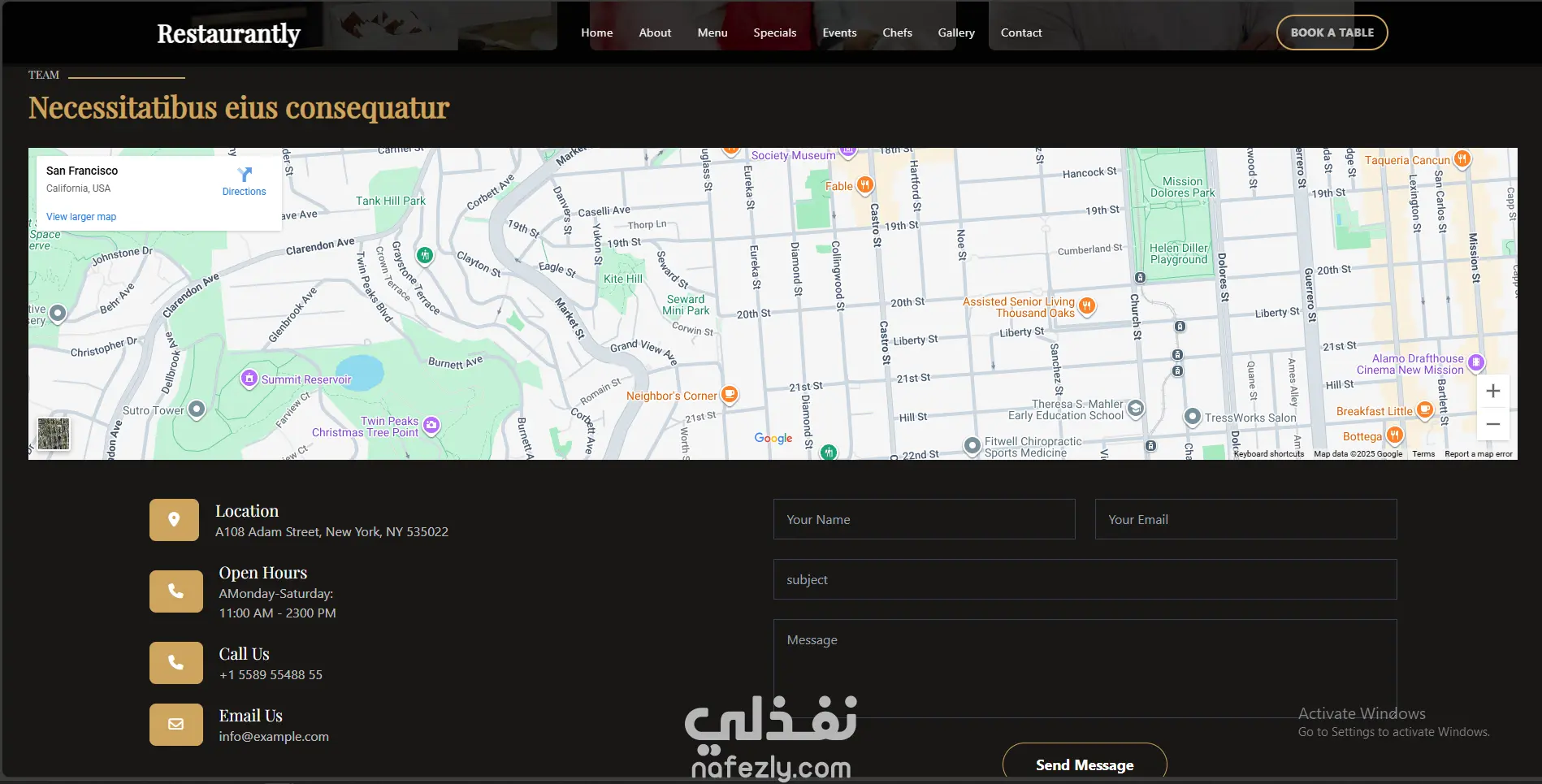Click the Fable restaurant marker
This screenshot has width=1542, height=784.
tap(865, 185)
